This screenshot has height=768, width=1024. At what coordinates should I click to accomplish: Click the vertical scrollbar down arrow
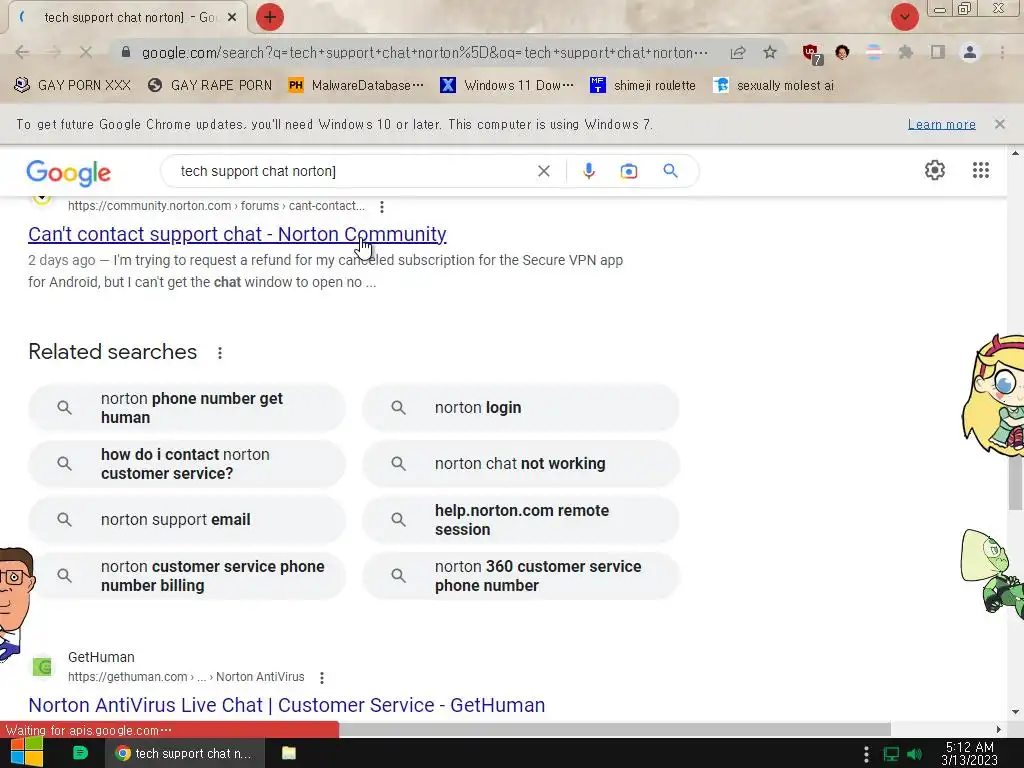(1016, 712)
